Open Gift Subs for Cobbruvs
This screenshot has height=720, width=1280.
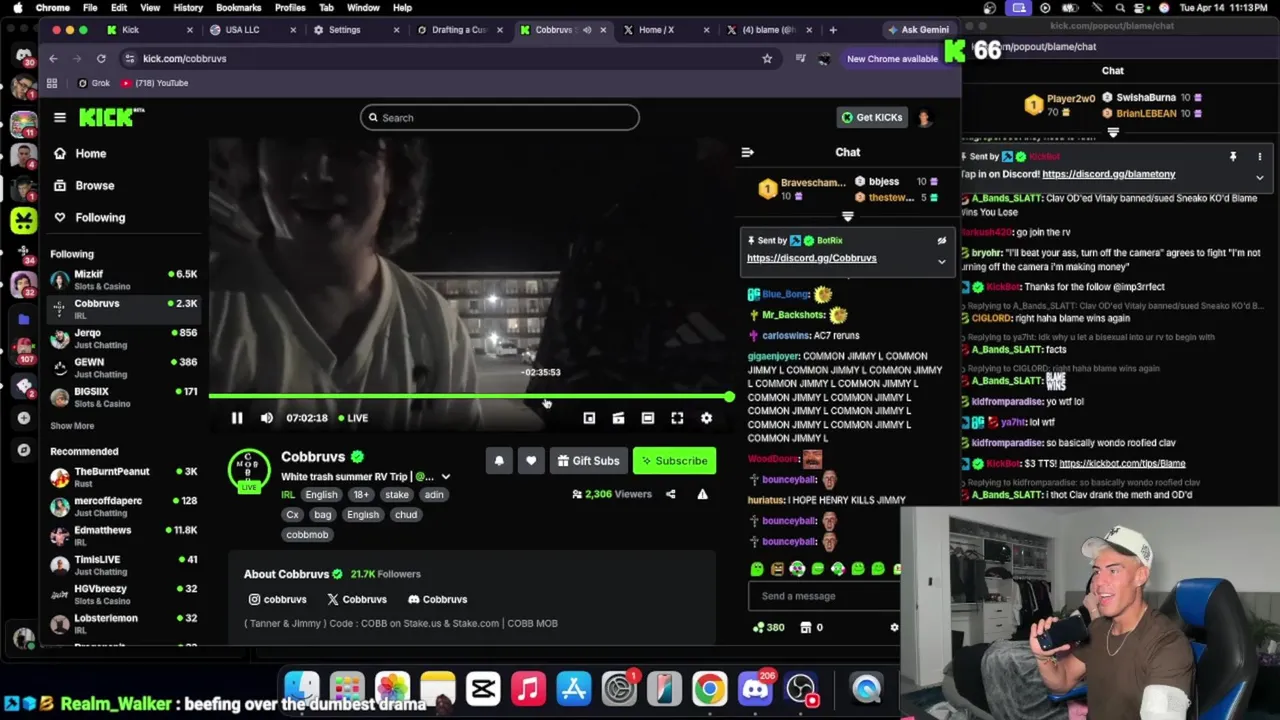click(588, 461)
